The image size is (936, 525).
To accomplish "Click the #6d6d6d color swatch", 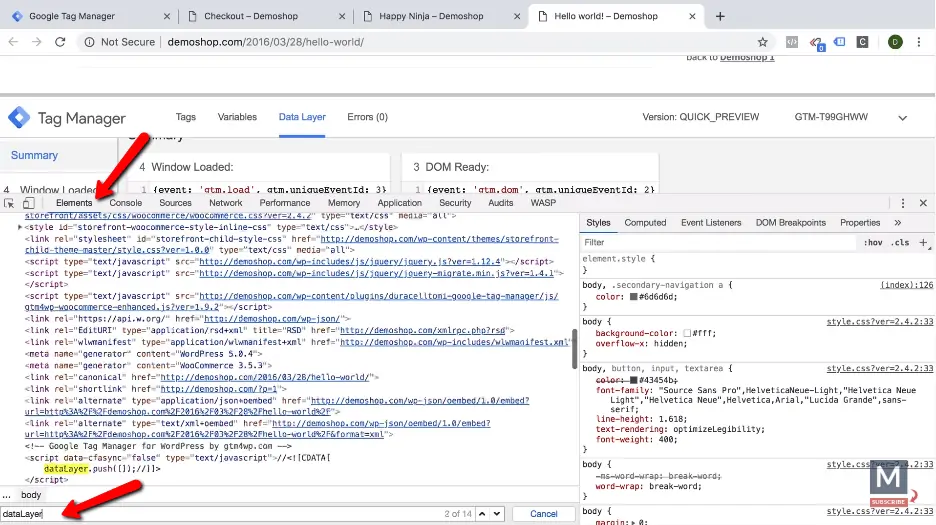I will [x=633, y=297].
